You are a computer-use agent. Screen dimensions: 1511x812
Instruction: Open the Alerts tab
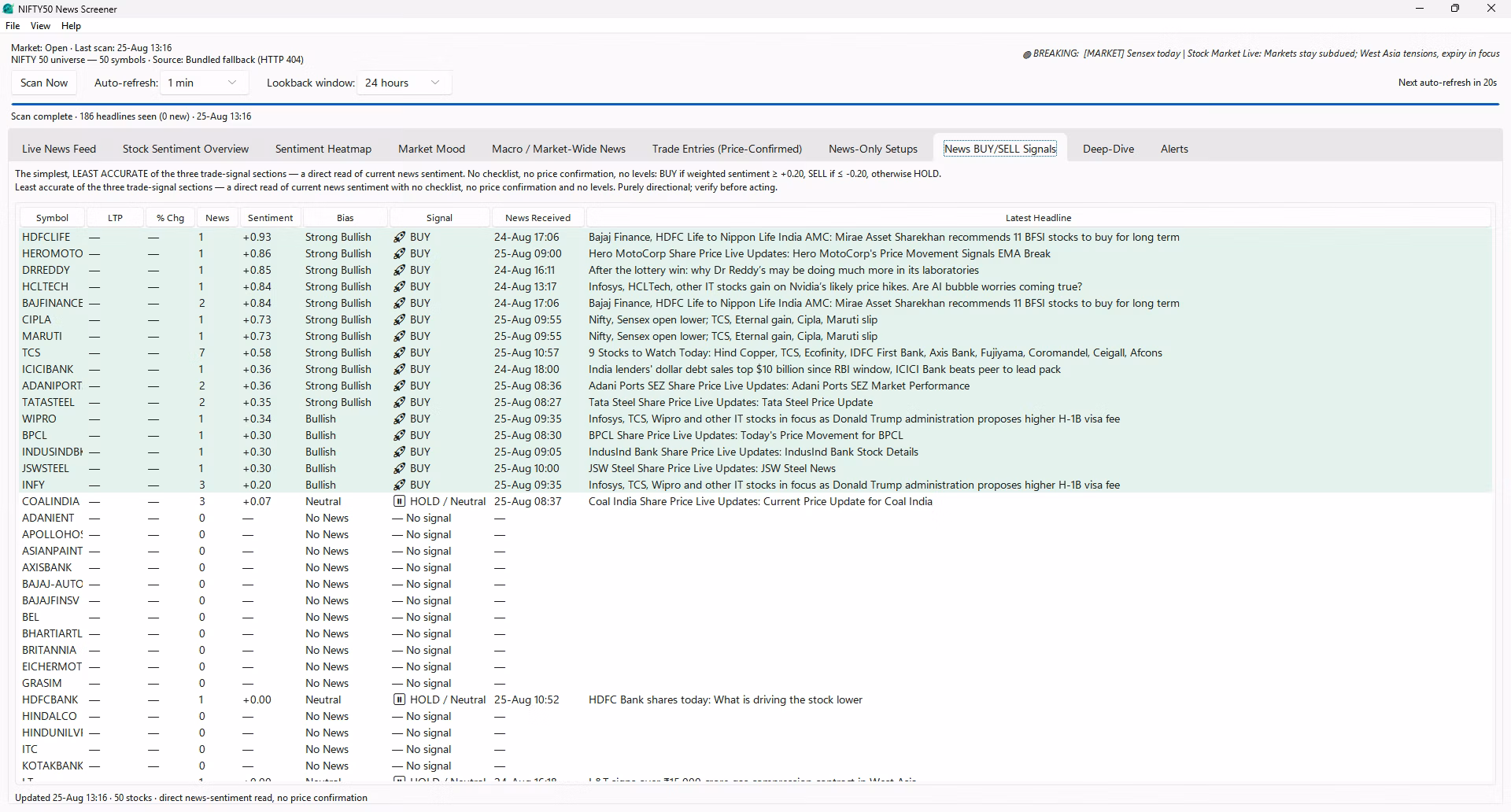point(1174,149)
